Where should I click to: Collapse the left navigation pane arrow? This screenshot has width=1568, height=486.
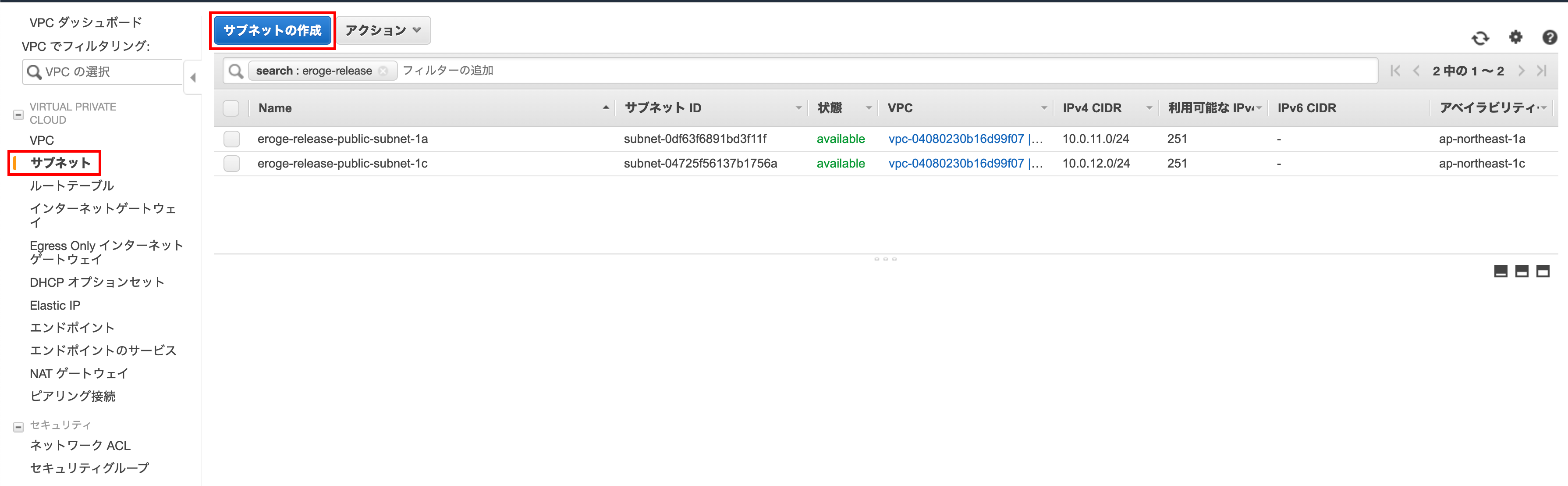[193, 78]
